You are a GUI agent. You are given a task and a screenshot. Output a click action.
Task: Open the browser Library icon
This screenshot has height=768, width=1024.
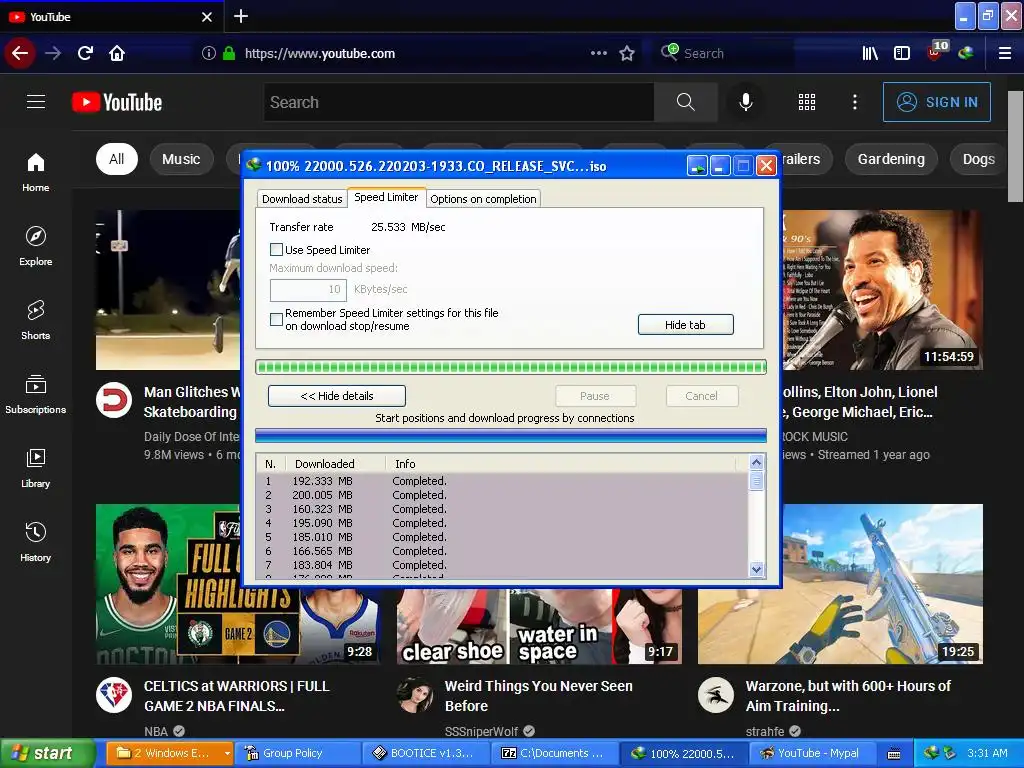click(x=870, y=53)
